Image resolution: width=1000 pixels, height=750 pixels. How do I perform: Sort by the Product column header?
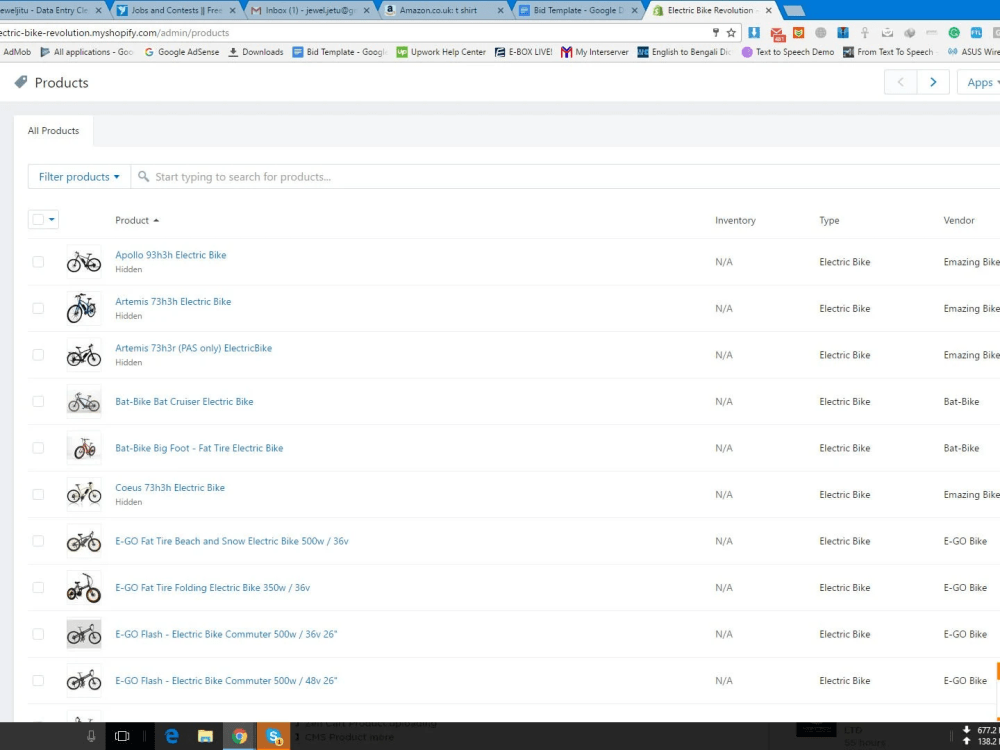tap(136, 220)
